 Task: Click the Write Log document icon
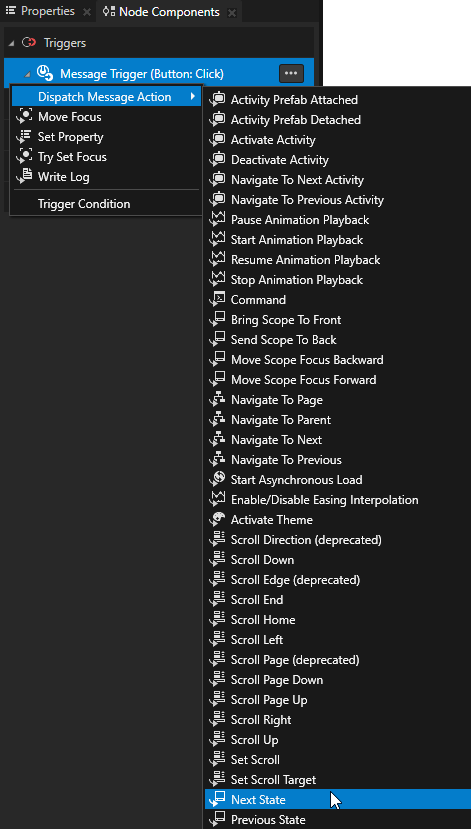tap(24, 177)
